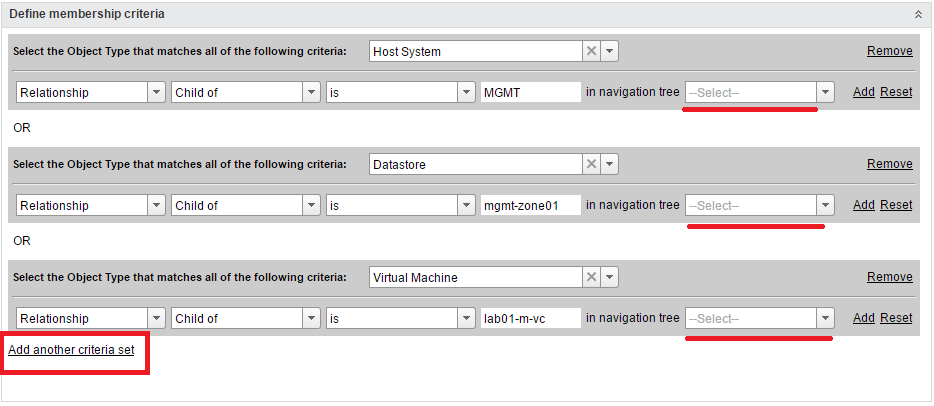Open navigation tree dropdown for lab01-m-vc row
The height and width of the screenshot is (406, 934).
(825, 318)
